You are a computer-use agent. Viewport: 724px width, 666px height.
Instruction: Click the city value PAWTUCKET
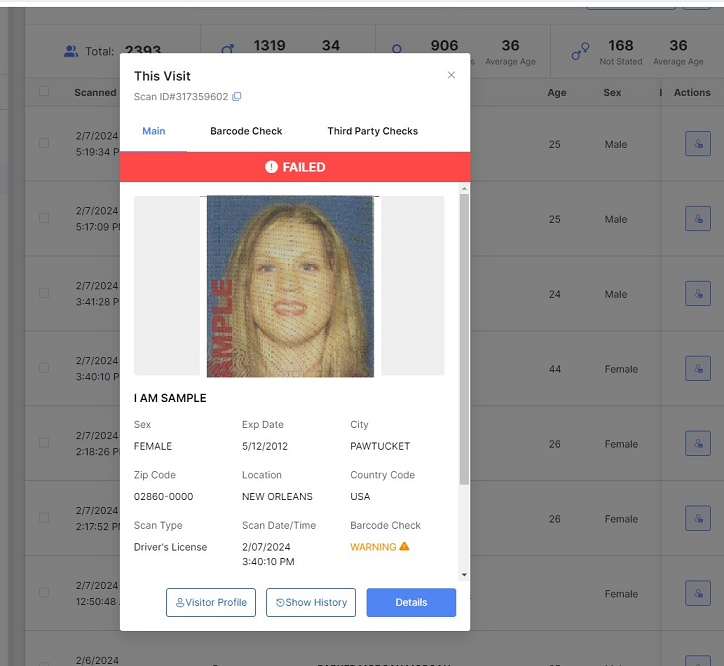380,446
